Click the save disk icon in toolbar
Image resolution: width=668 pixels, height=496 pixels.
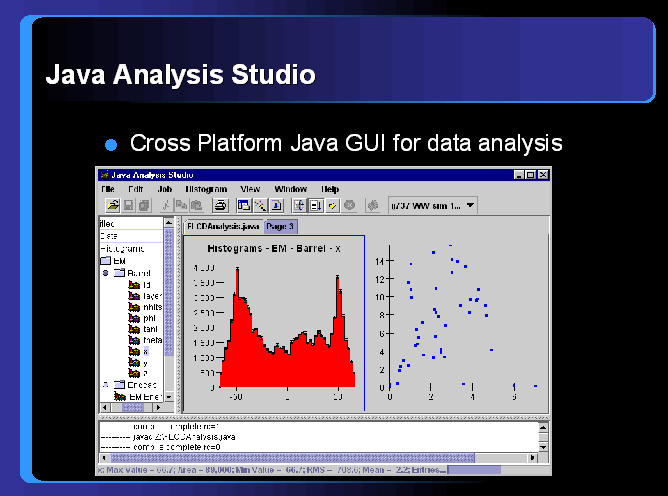126,205
